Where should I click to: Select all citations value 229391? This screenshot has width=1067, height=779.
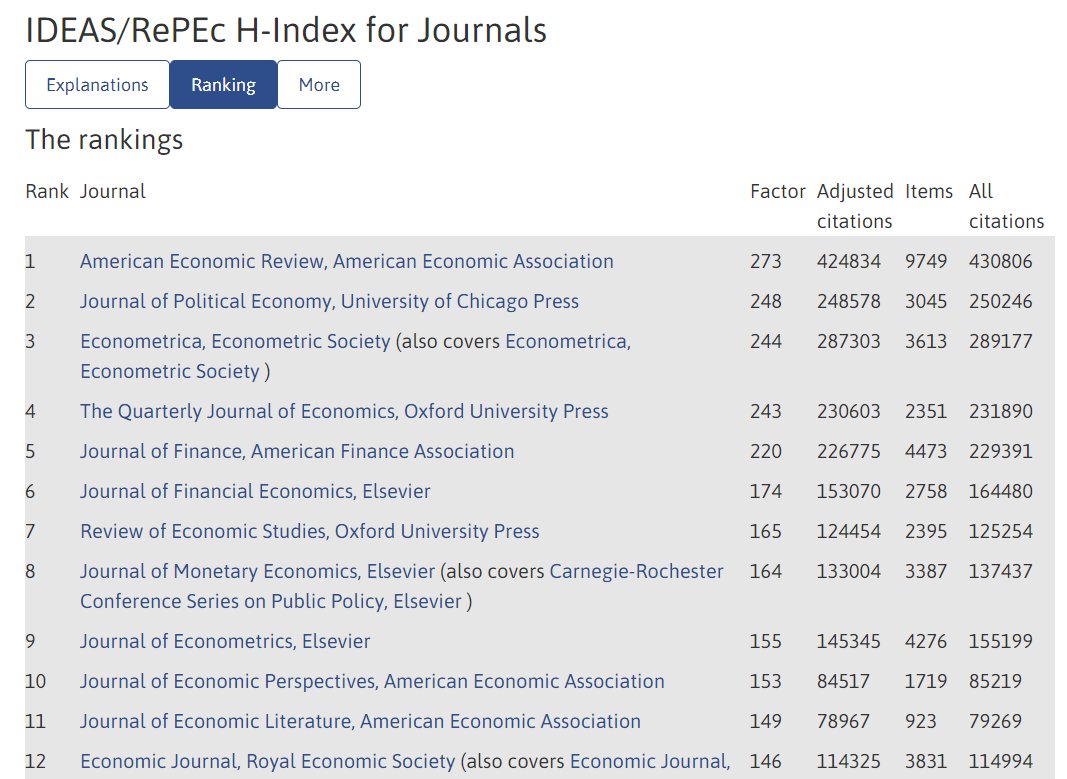tap(1000, 452)
